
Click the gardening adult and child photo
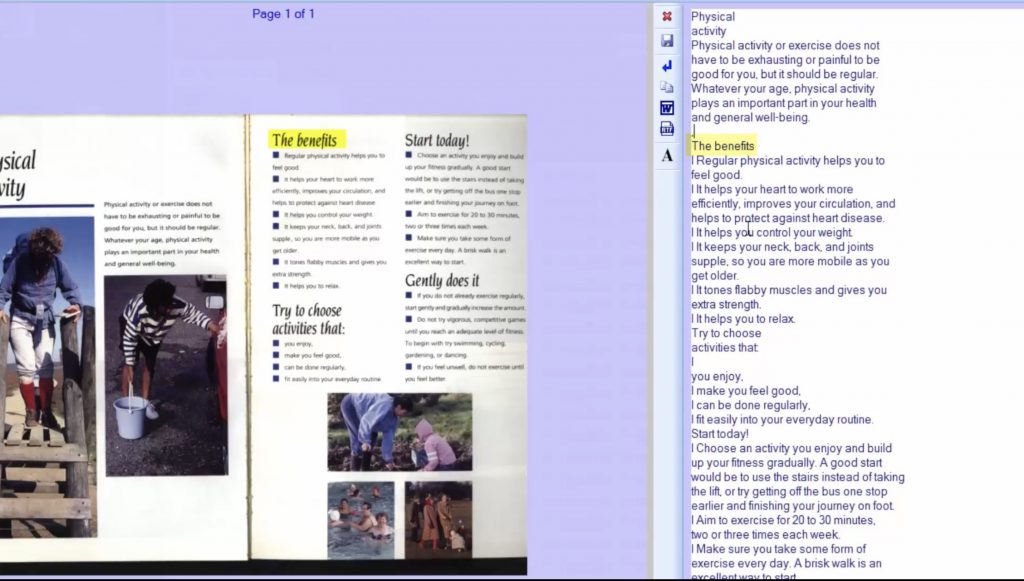[400, 432]
